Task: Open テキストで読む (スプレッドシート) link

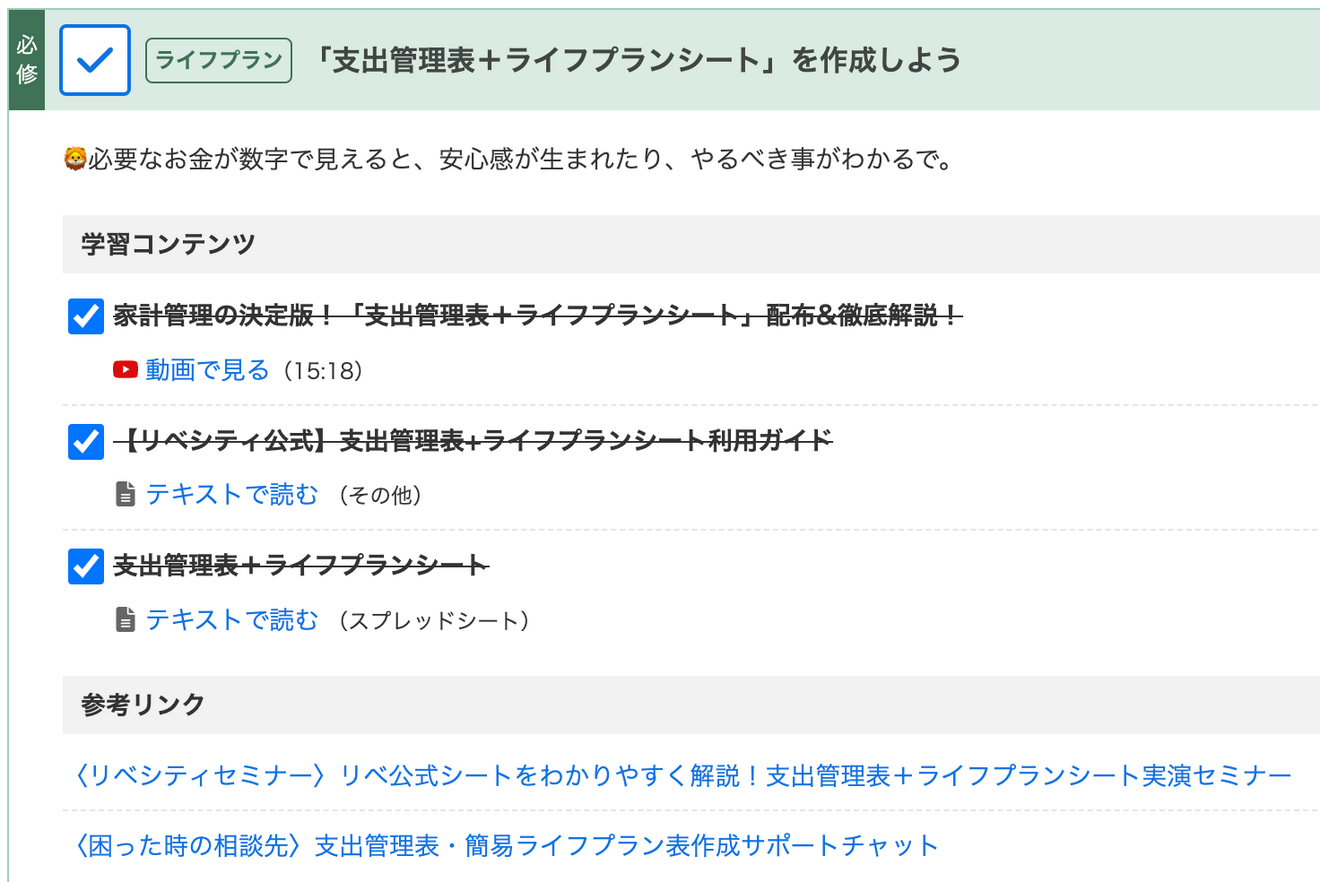Action: [232, 620]
